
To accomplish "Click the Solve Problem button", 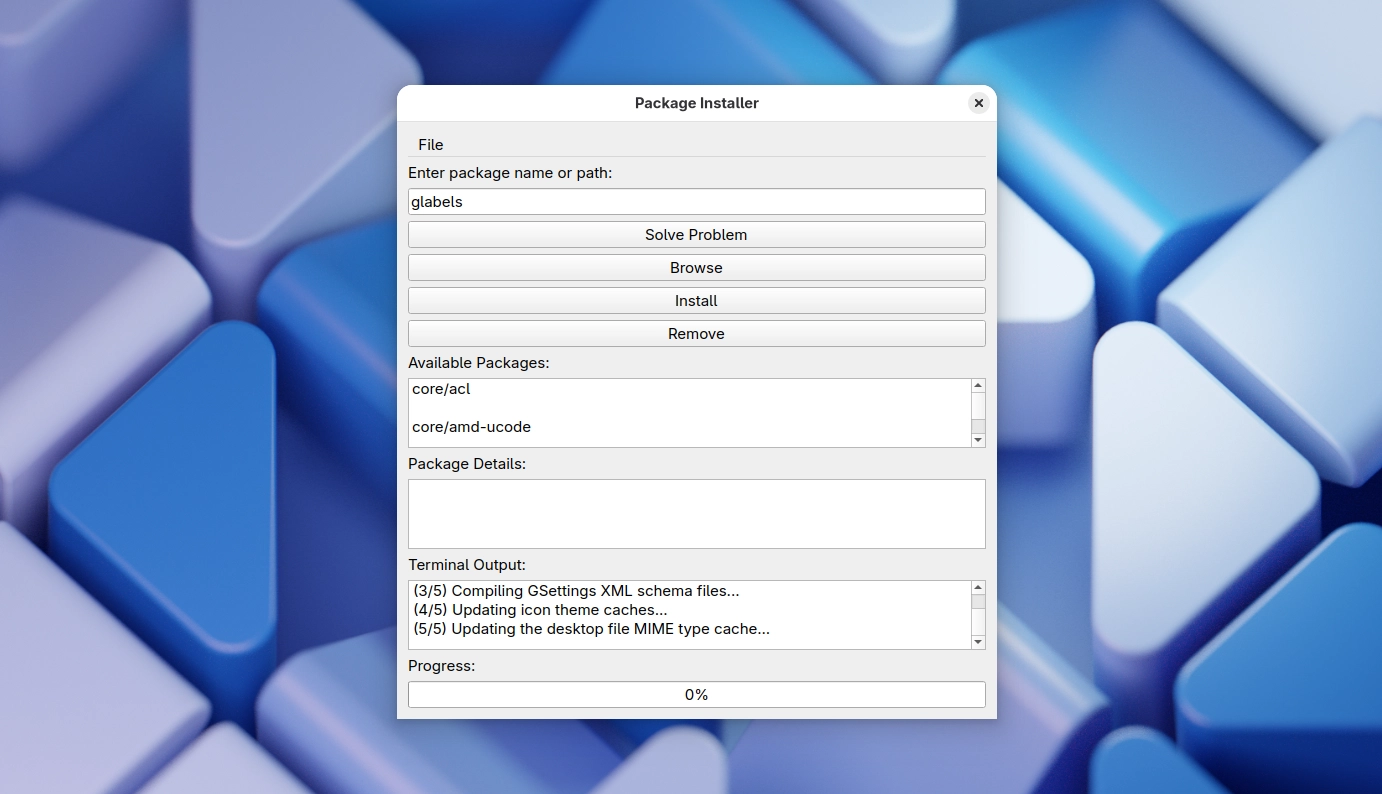I will 696,234.
